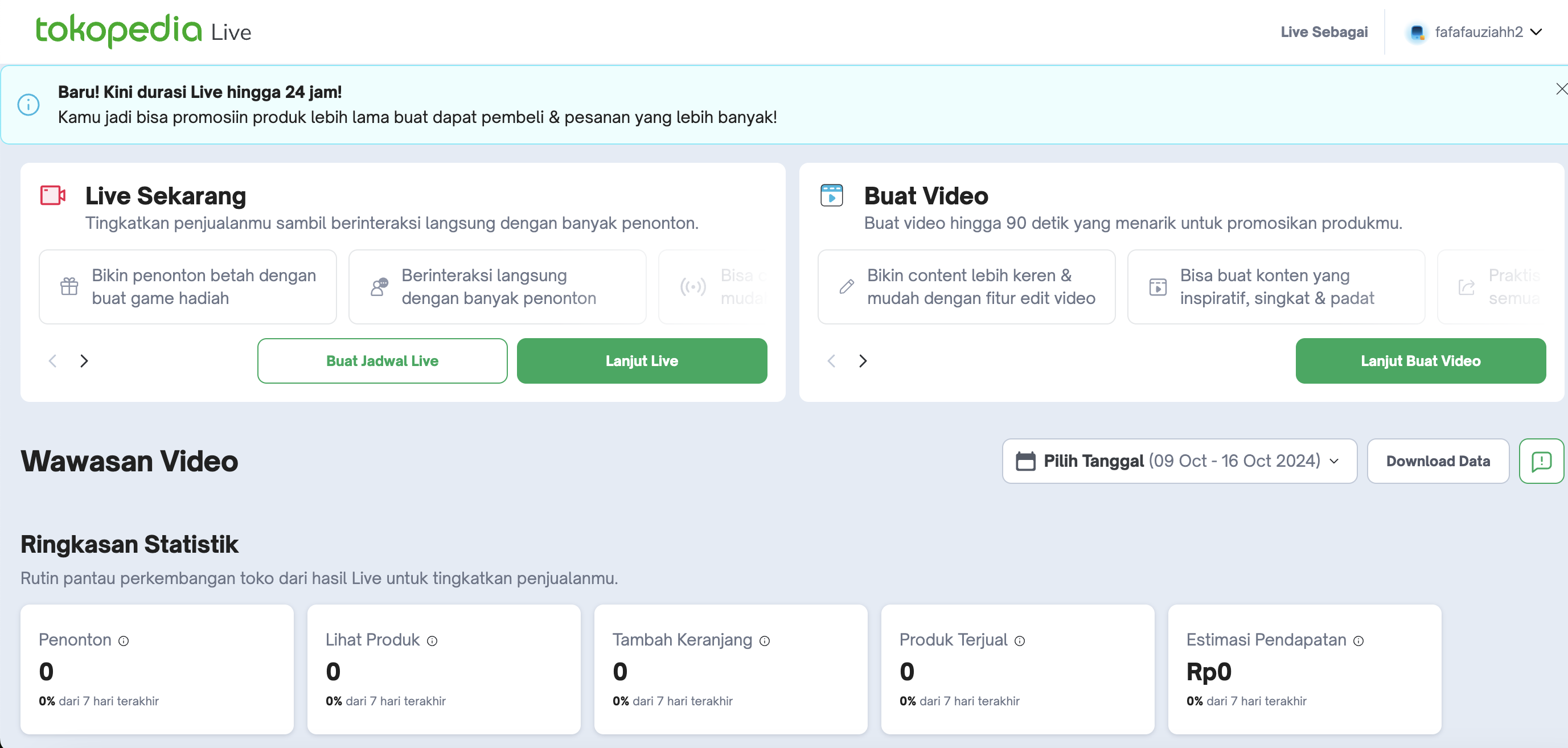
Task: Click info icon next to Penonton
Action: [124, 640]
